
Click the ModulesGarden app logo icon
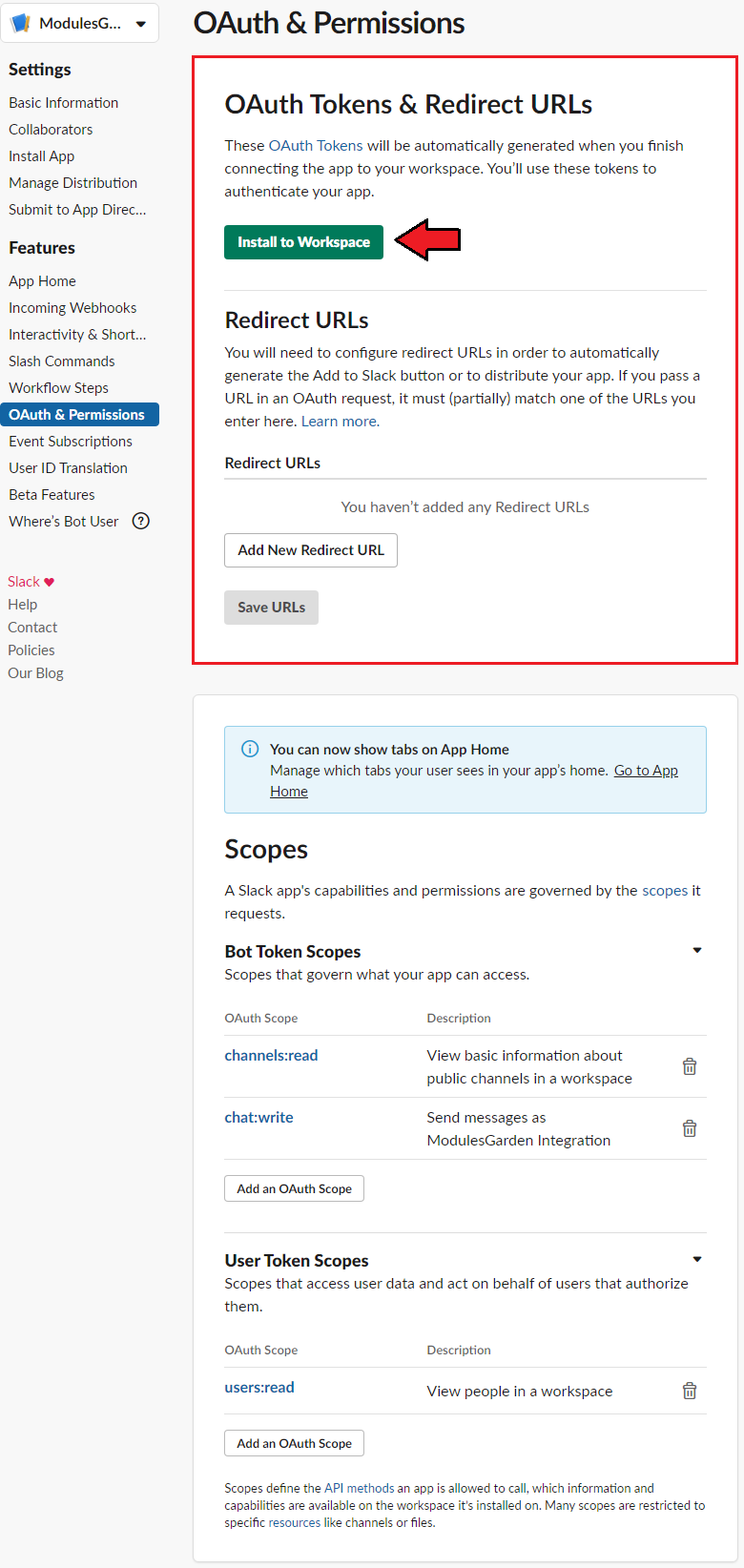[x=20, y=23]
